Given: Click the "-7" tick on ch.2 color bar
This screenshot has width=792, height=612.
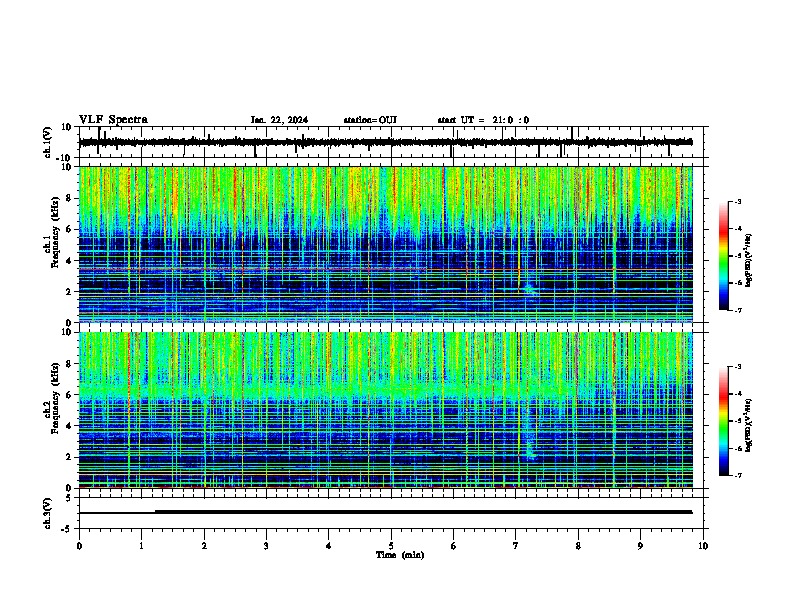Looking at the screenshot, I should tap(738, 475).
